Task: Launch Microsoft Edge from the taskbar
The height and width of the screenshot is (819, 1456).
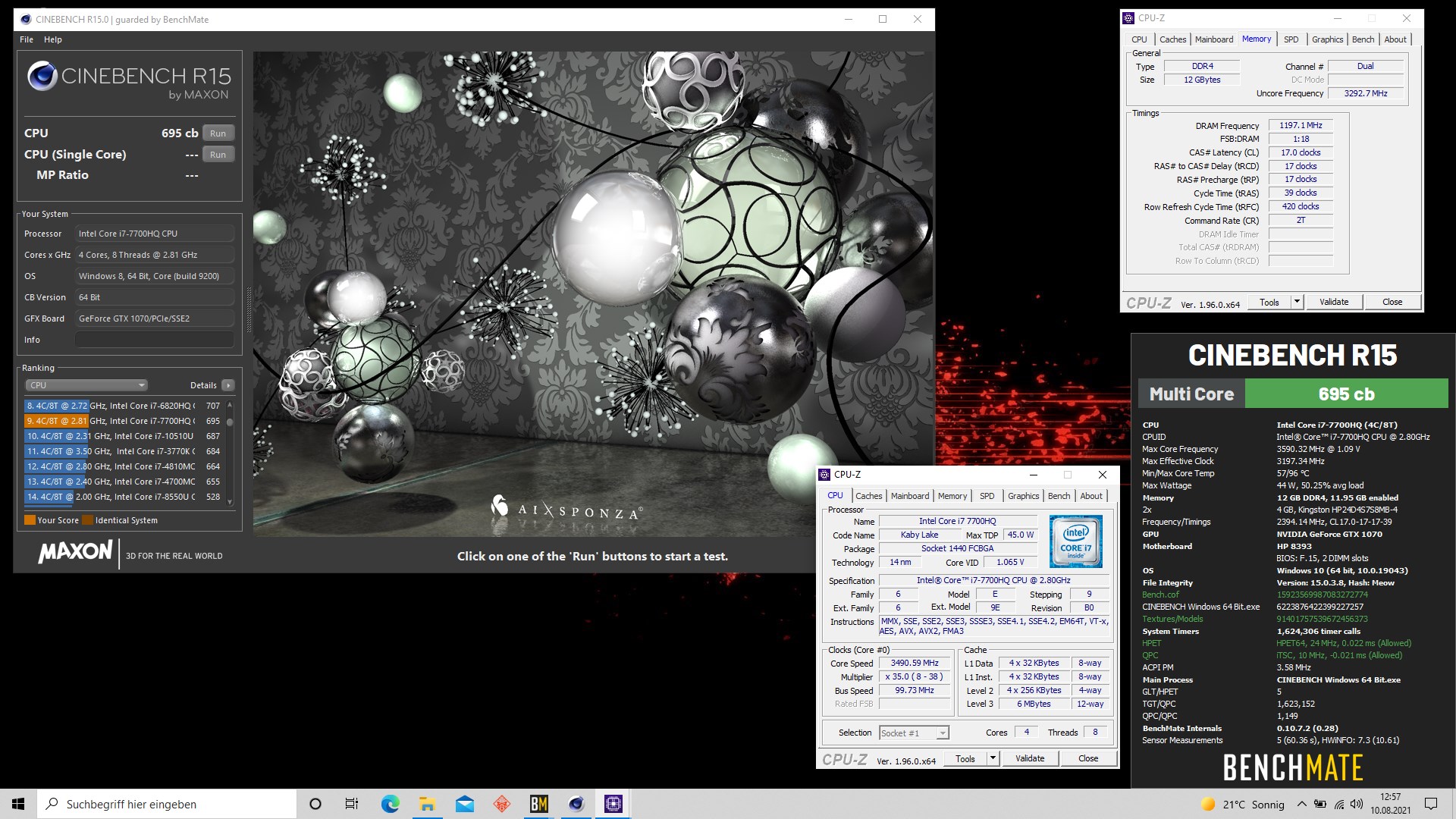Action: 390,804
